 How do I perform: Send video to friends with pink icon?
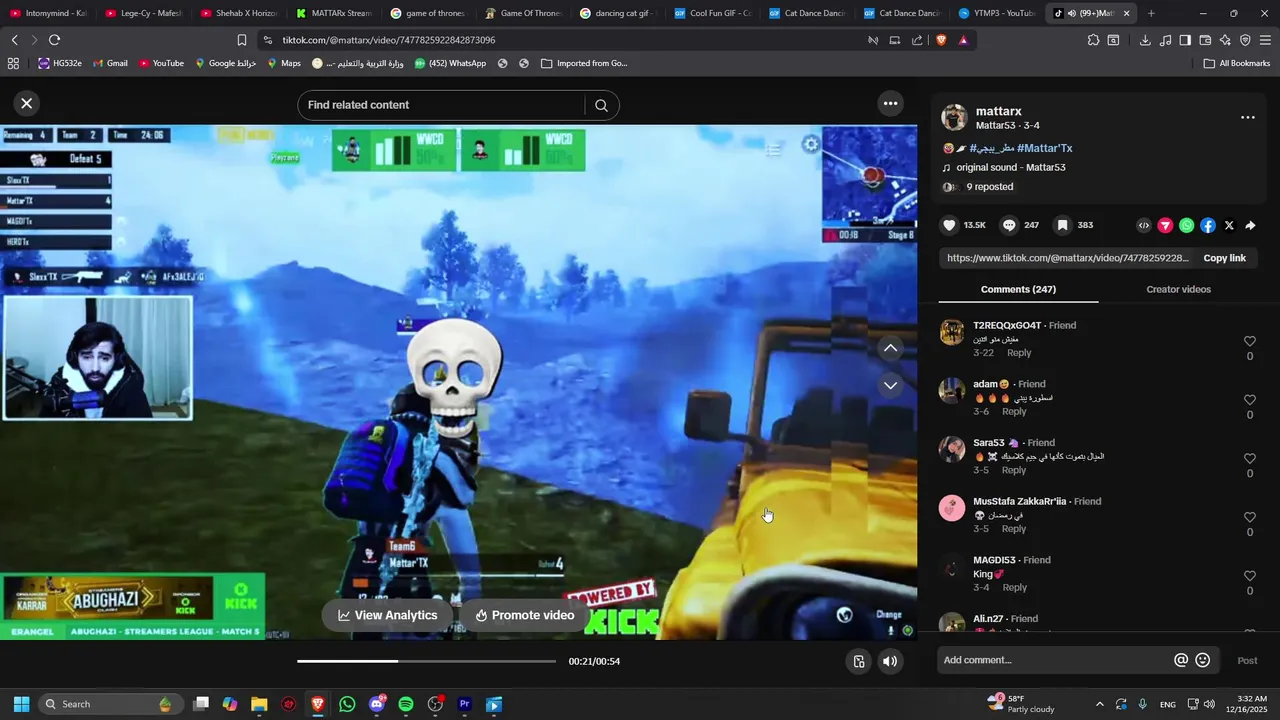(1165, 226)
